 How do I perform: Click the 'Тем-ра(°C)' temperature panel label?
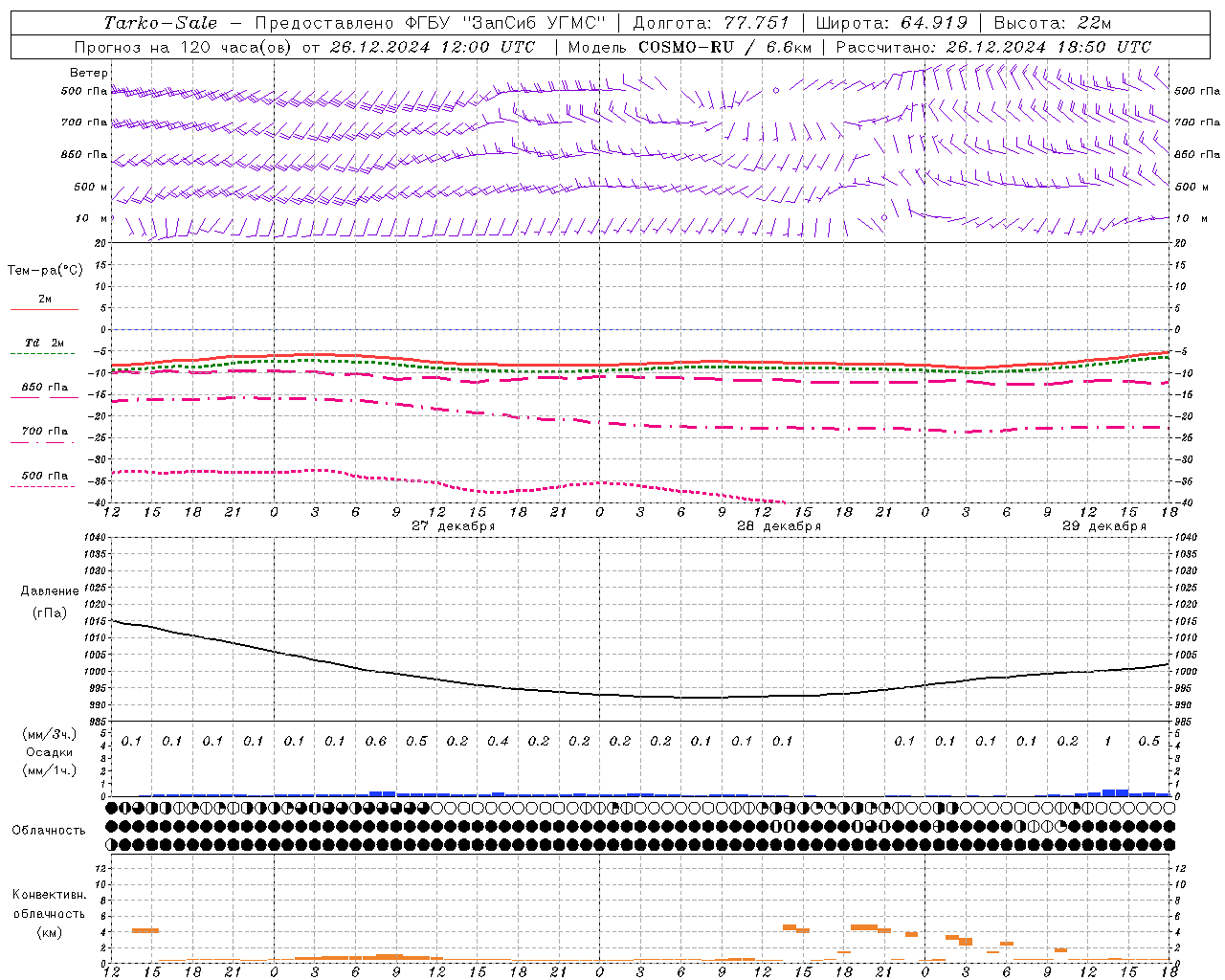(x=45, y=271)
